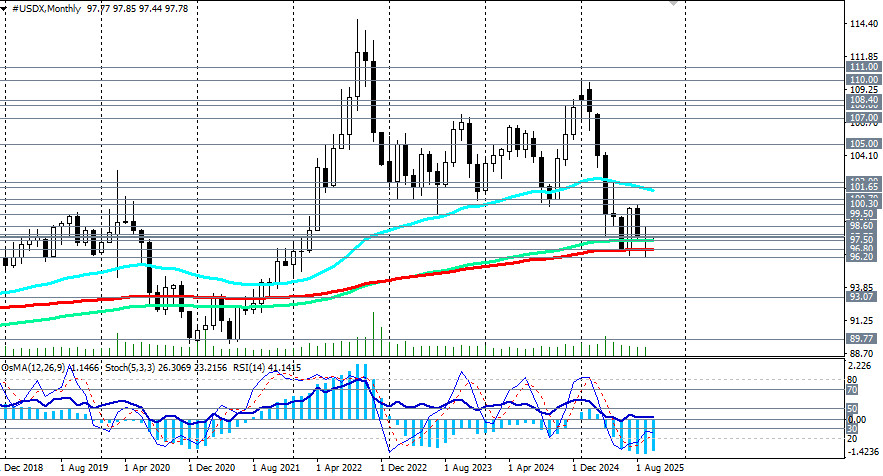Click the -1.4236 indicator scale minimum value
This screenshot has height=476, width=883.
click(861, 451)
